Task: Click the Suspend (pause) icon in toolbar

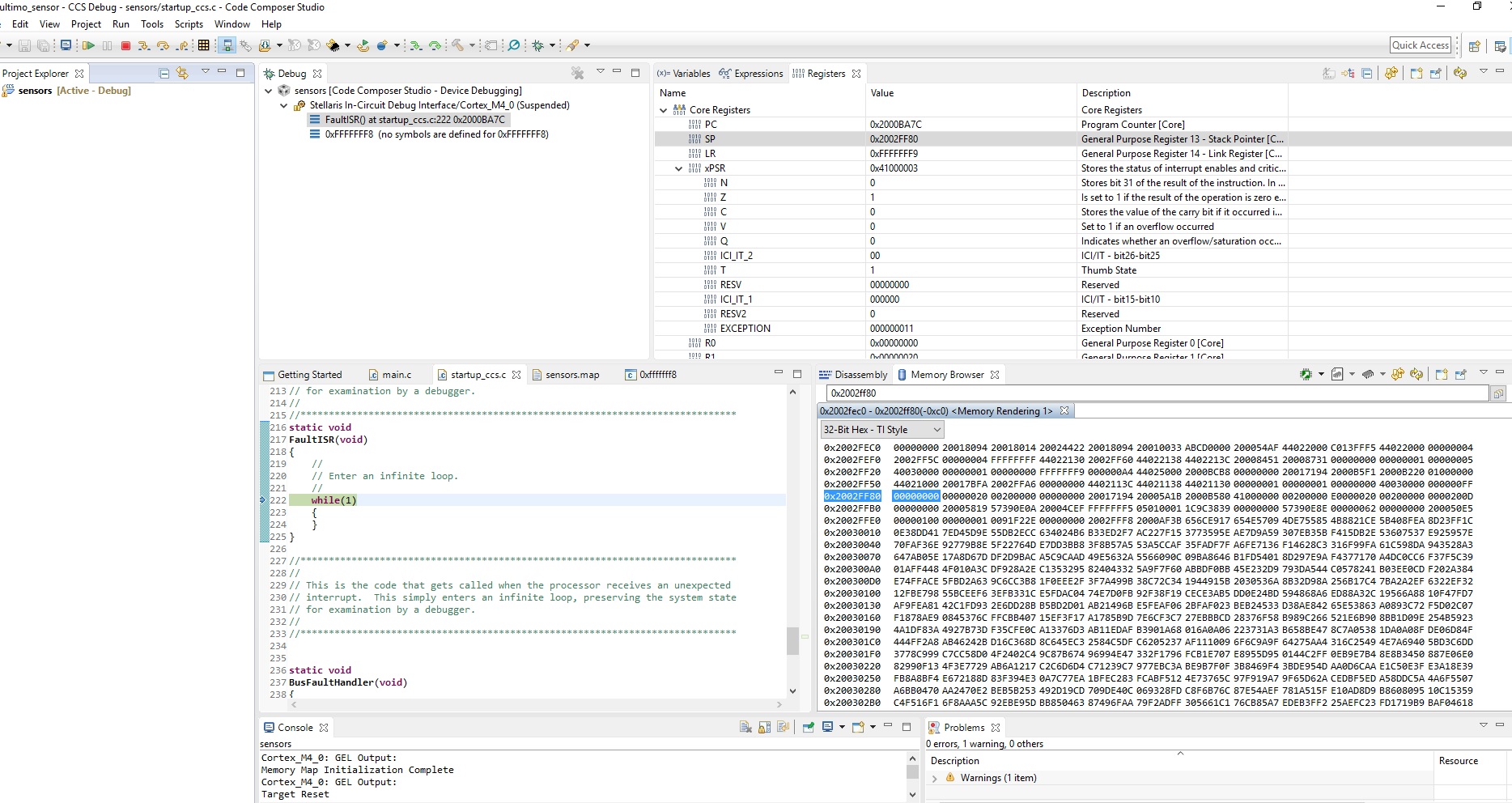Action: [x=107, y=45]
